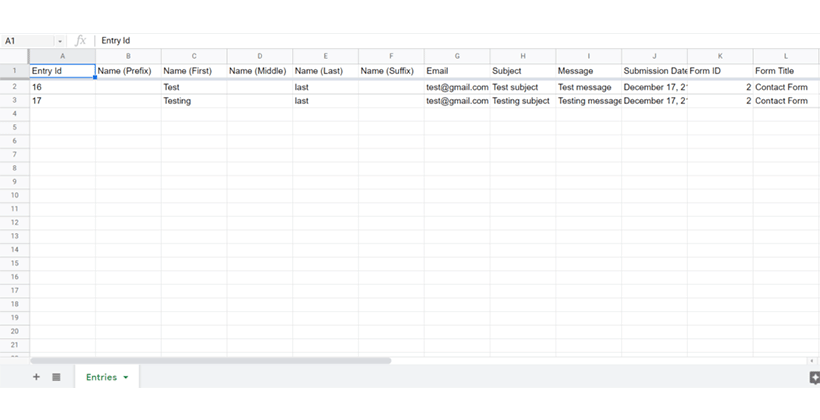Select row 10 header
Viewport: 820px width, 420px height.
15,195
